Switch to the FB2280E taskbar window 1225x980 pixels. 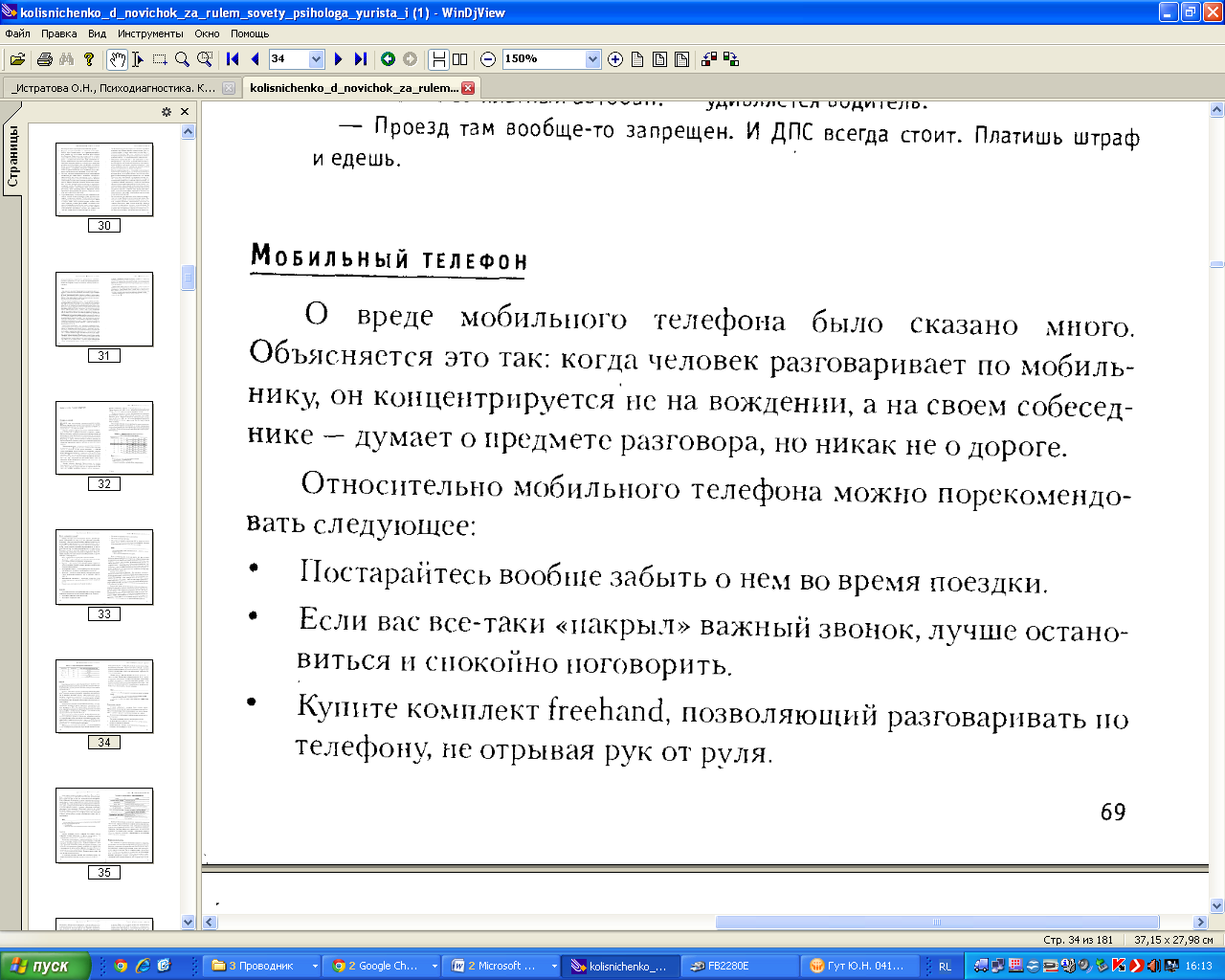pyautogui.click(x=740, y=966)
